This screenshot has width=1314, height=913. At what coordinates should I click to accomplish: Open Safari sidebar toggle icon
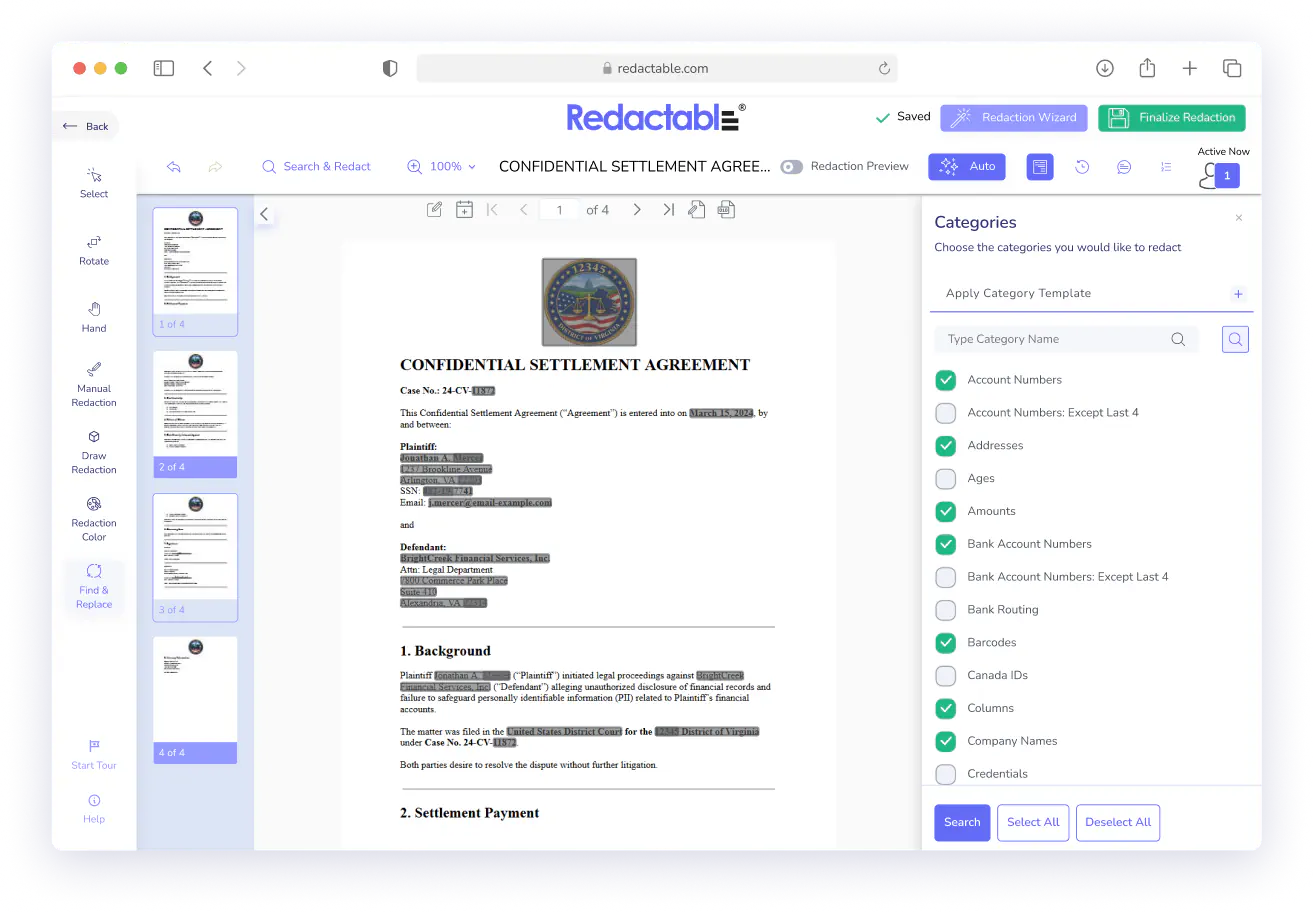coord(163,68)
